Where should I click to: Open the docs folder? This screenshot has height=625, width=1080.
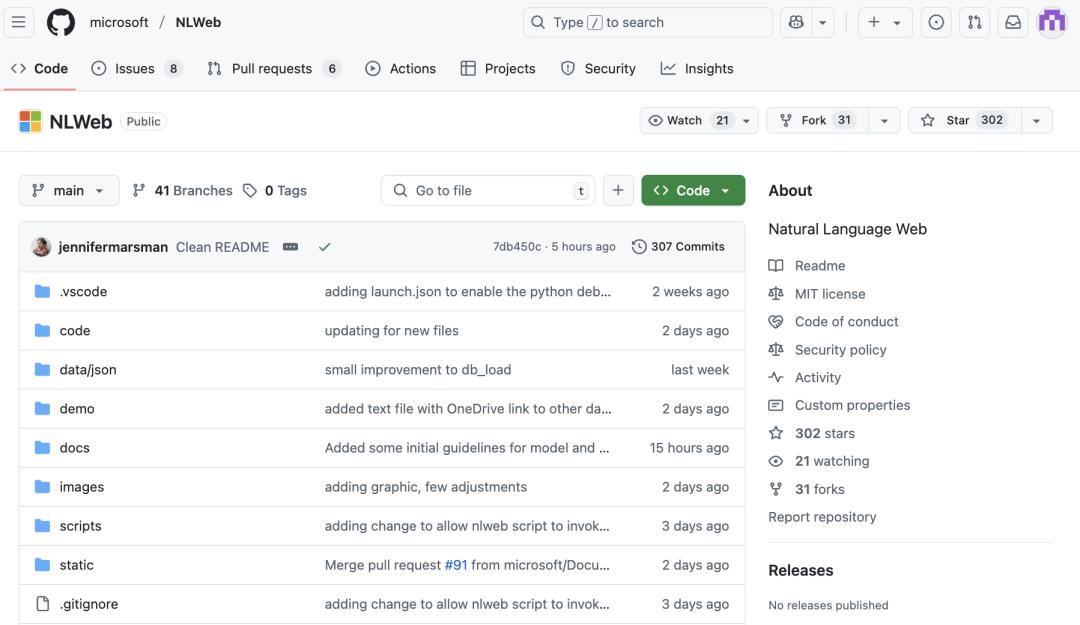(x=74, y=448)
